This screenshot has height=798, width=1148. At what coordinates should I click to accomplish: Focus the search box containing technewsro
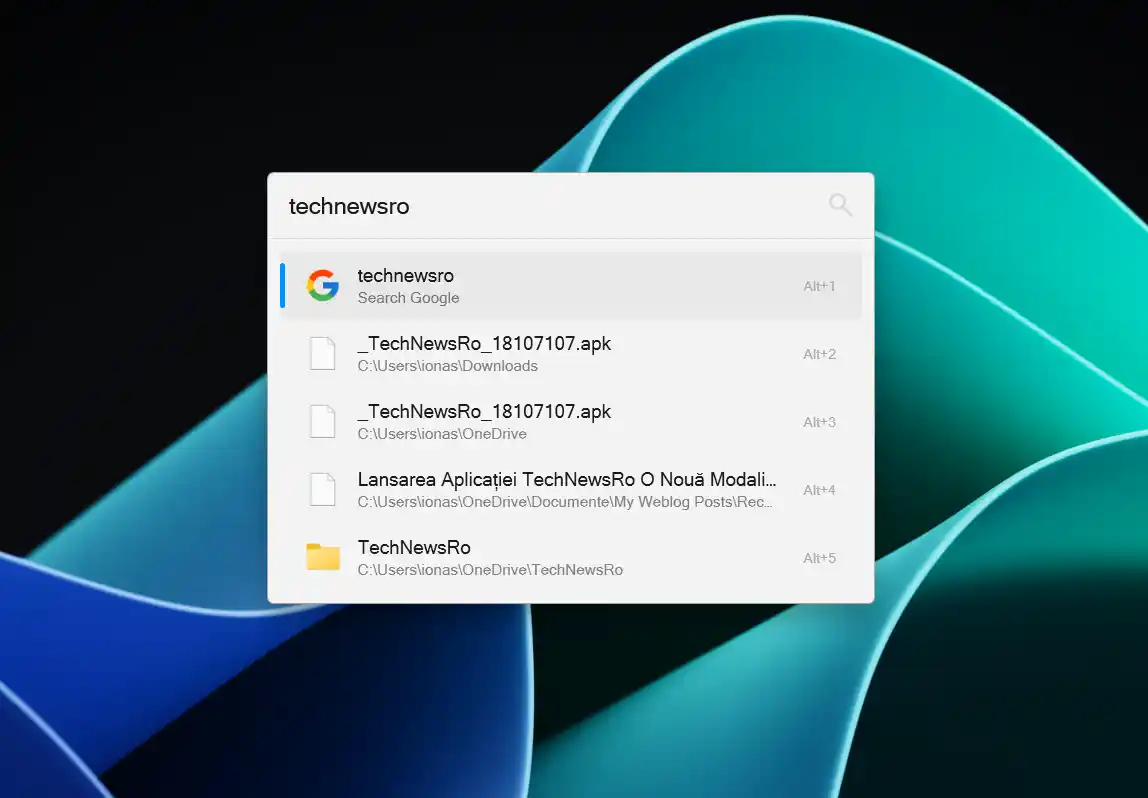(x=540, y=206)
